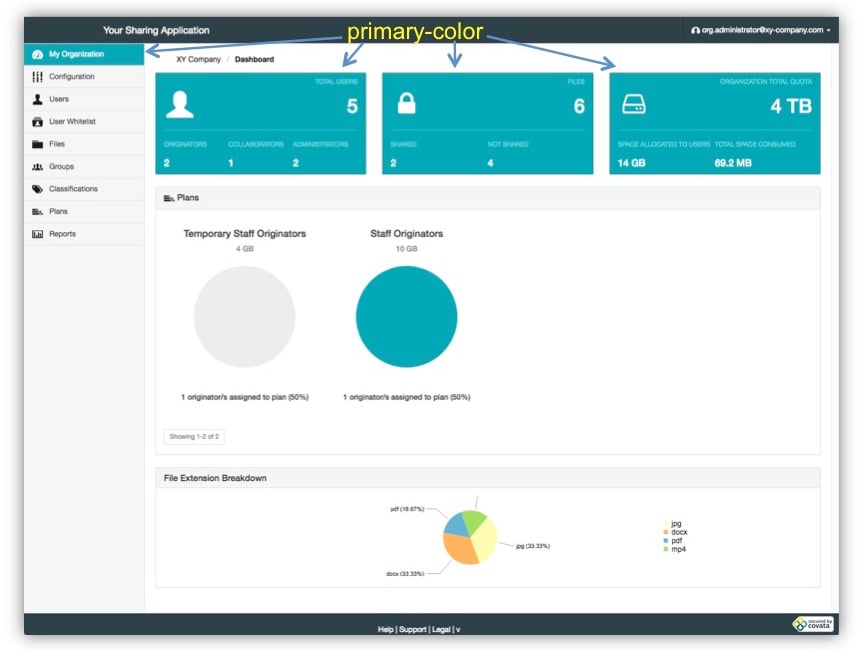Click the Legal footer link

click(441, 629)
